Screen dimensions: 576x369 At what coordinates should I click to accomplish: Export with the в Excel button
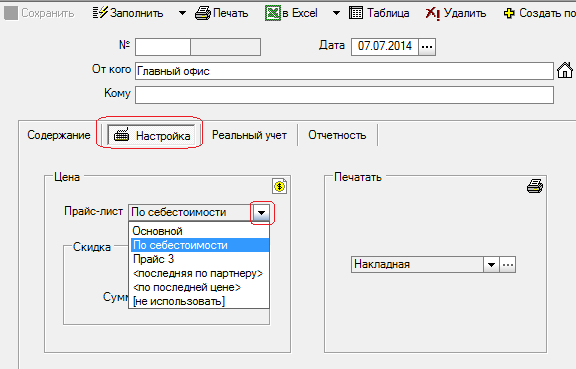tap(291, 13)
